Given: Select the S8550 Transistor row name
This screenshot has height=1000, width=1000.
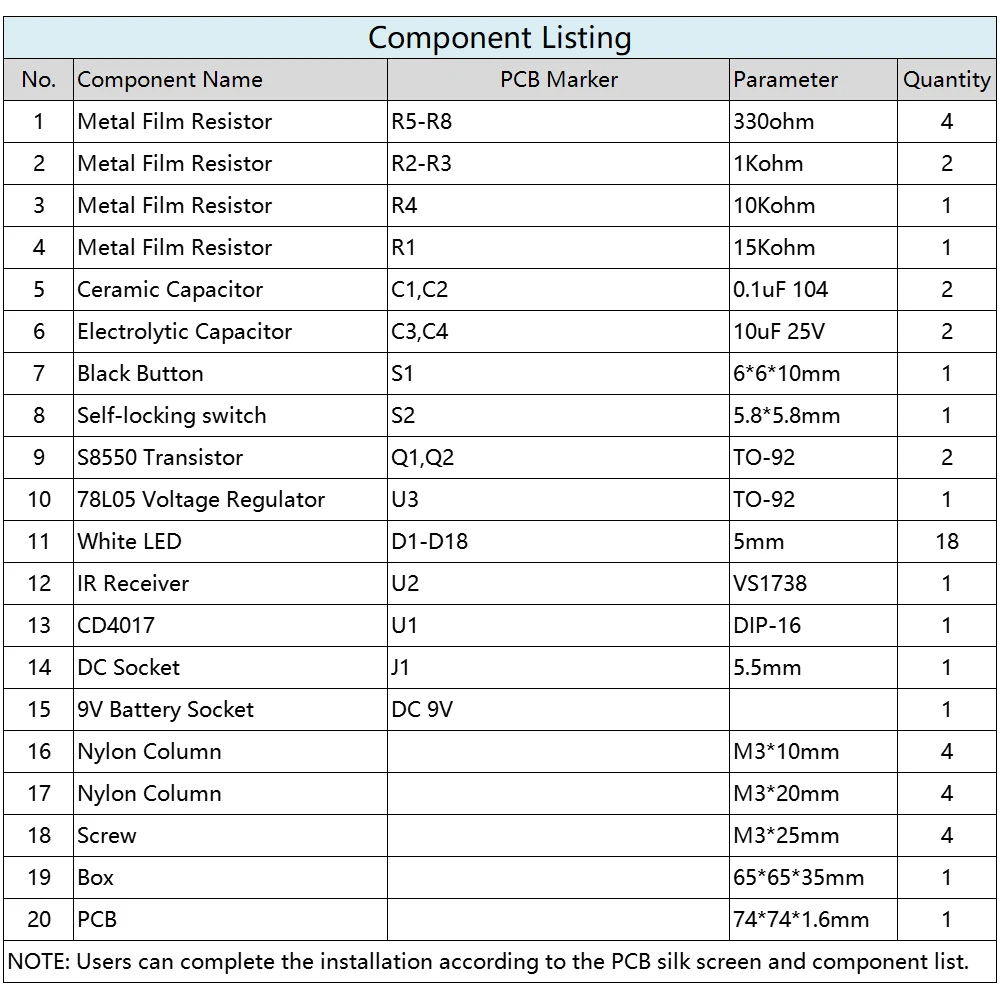Looking at the screenshot, I should 230,457.
